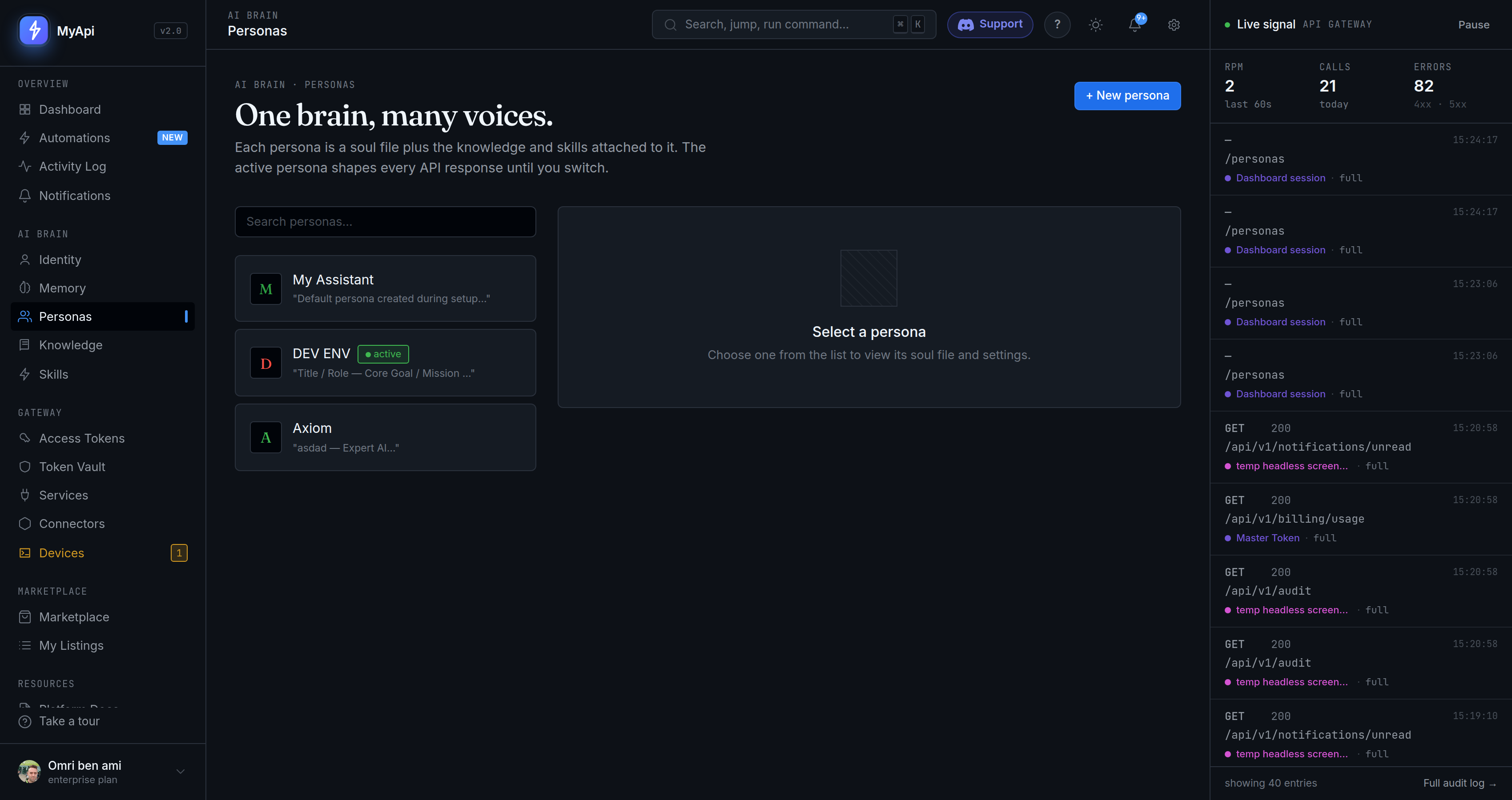Viewport: 1512px width, 800px height.
Task: Click the user profile avatar photo
Action: (x=29, y=772)
